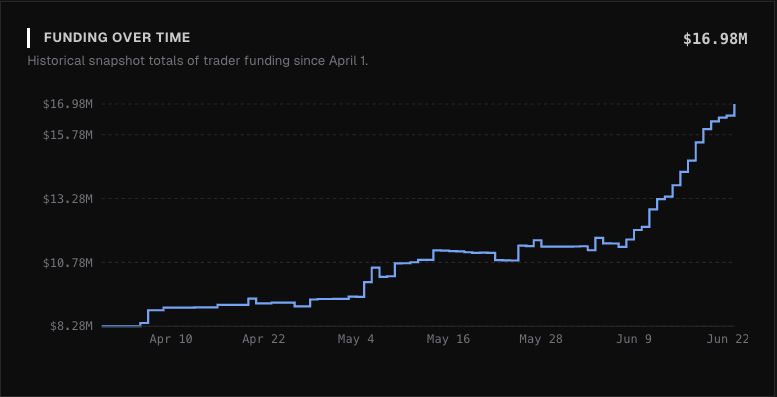Click the Apr 10 x-axis label
Viewport: 777px width, 397px height.
[x=171, y=339]
